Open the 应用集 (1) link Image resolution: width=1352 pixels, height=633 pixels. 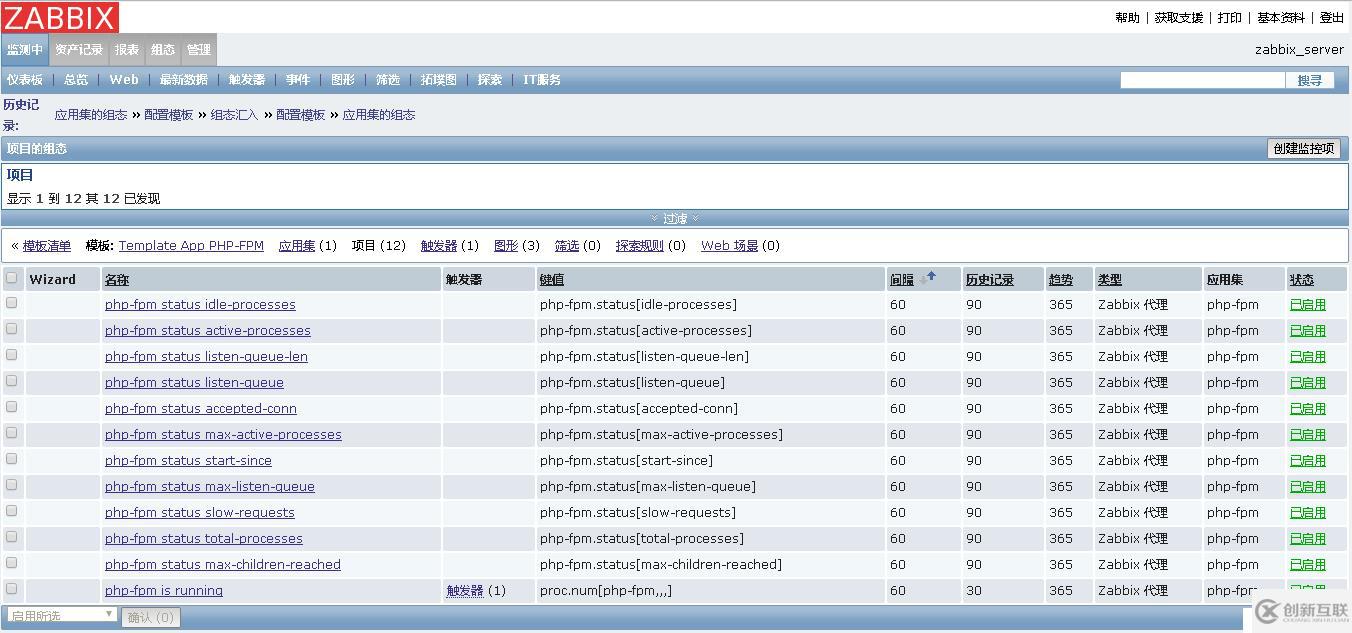(297, 246)
